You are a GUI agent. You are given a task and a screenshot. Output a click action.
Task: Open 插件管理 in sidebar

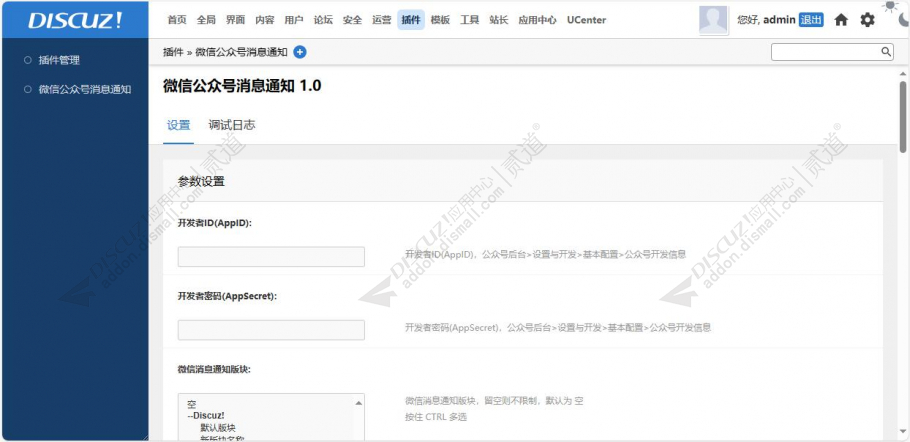click(59, 60)
